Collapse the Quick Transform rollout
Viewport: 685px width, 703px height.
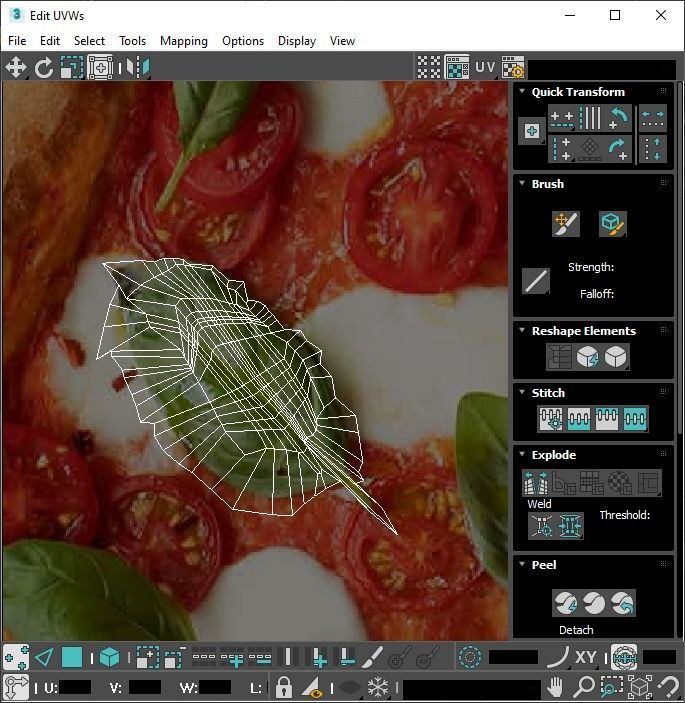522,91
